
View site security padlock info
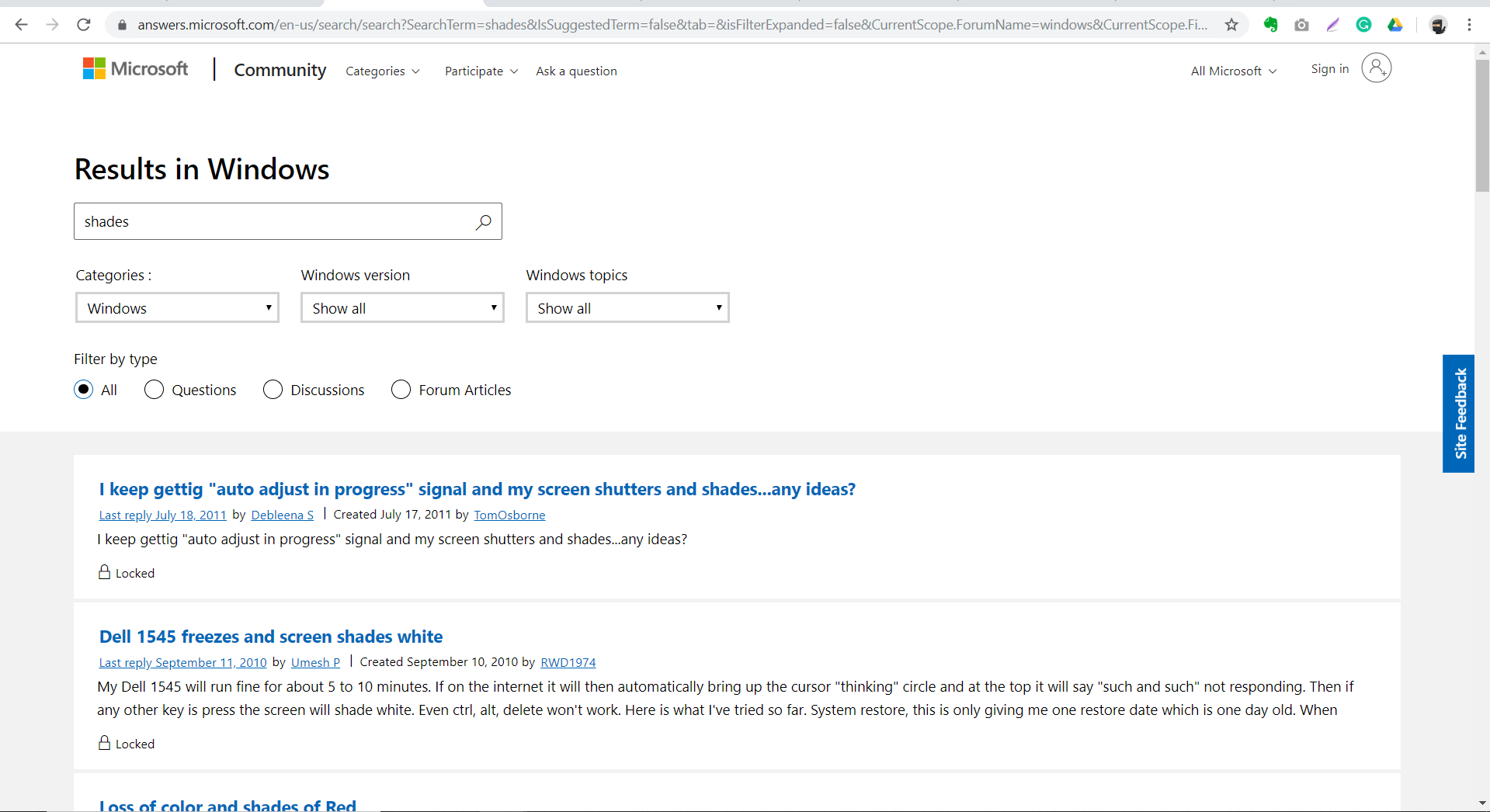coord(122,25)
